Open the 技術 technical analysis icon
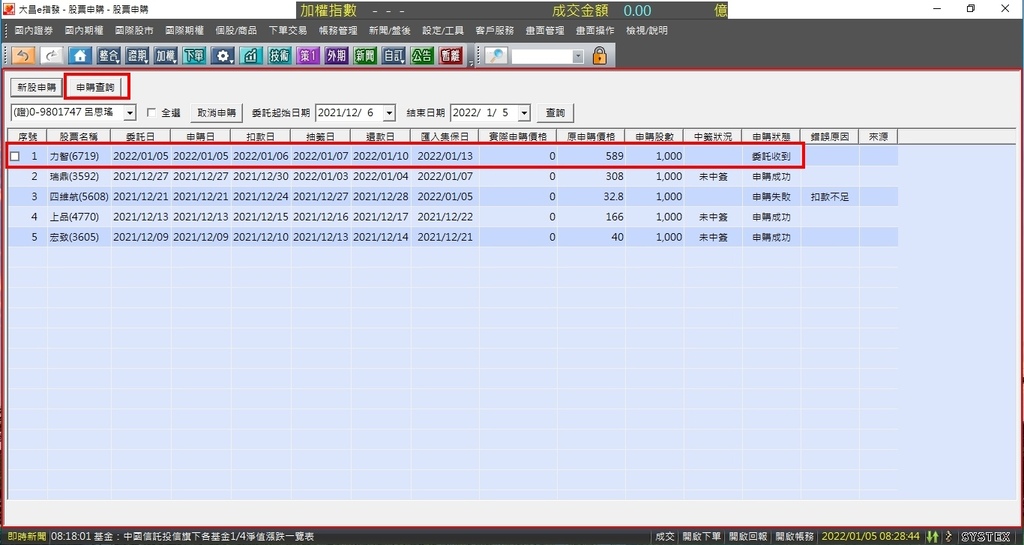 click(280, 56)
